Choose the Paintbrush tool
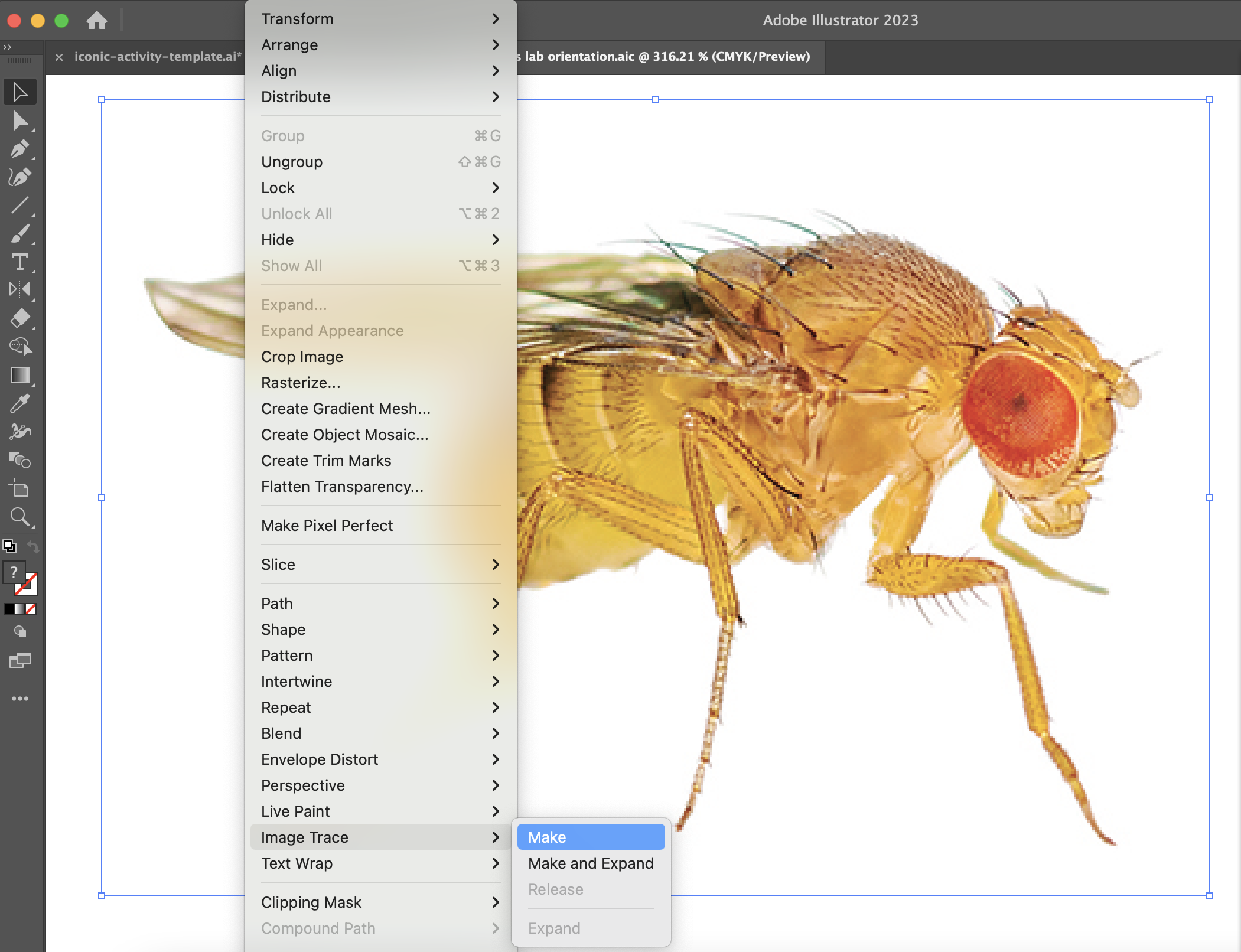Image resolution: width=1241 pixels, height=952 pixels. tap(20, 234)
